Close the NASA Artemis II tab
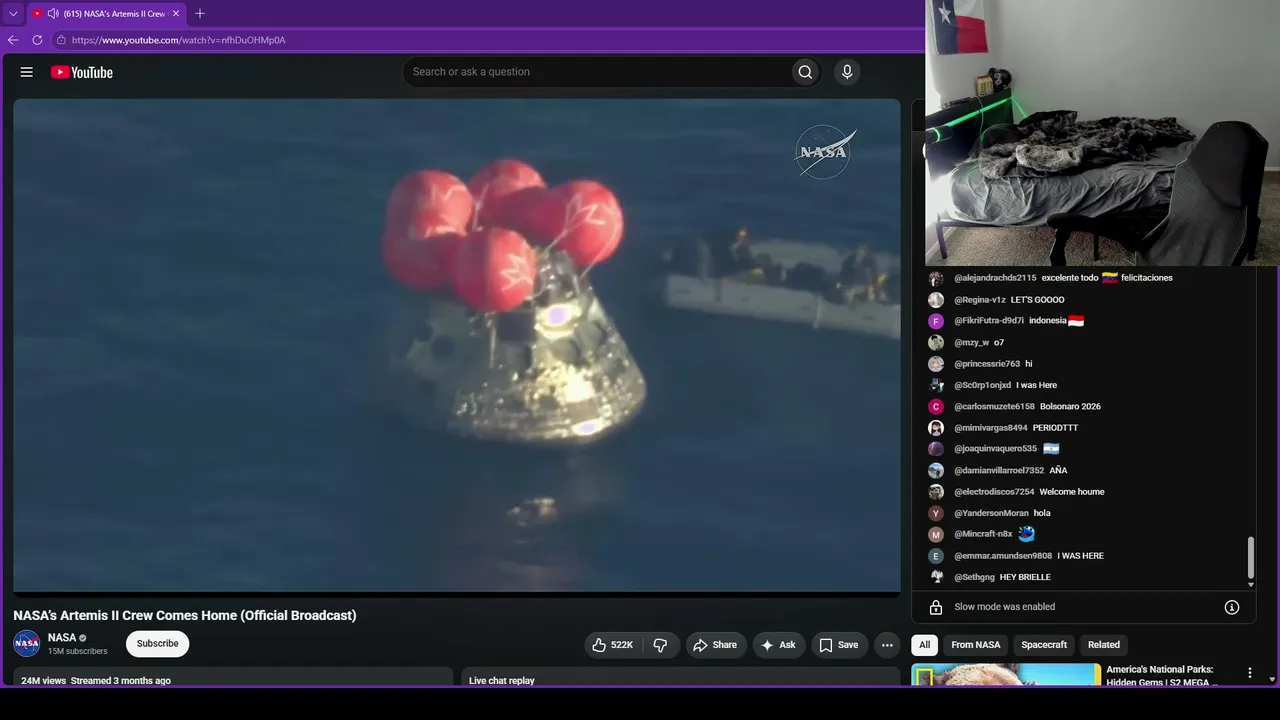1280x720 pixels. click(x=176, y=14)
